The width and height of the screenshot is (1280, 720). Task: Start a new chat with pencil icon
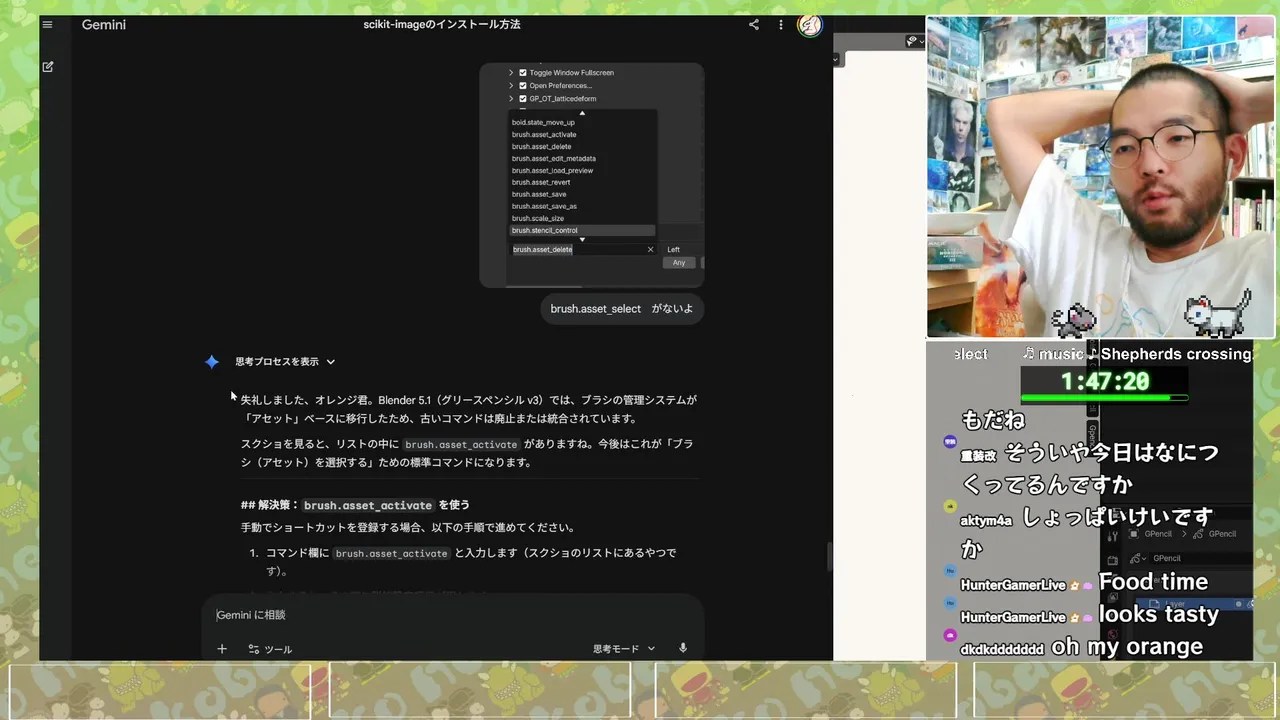pos(47,67)
